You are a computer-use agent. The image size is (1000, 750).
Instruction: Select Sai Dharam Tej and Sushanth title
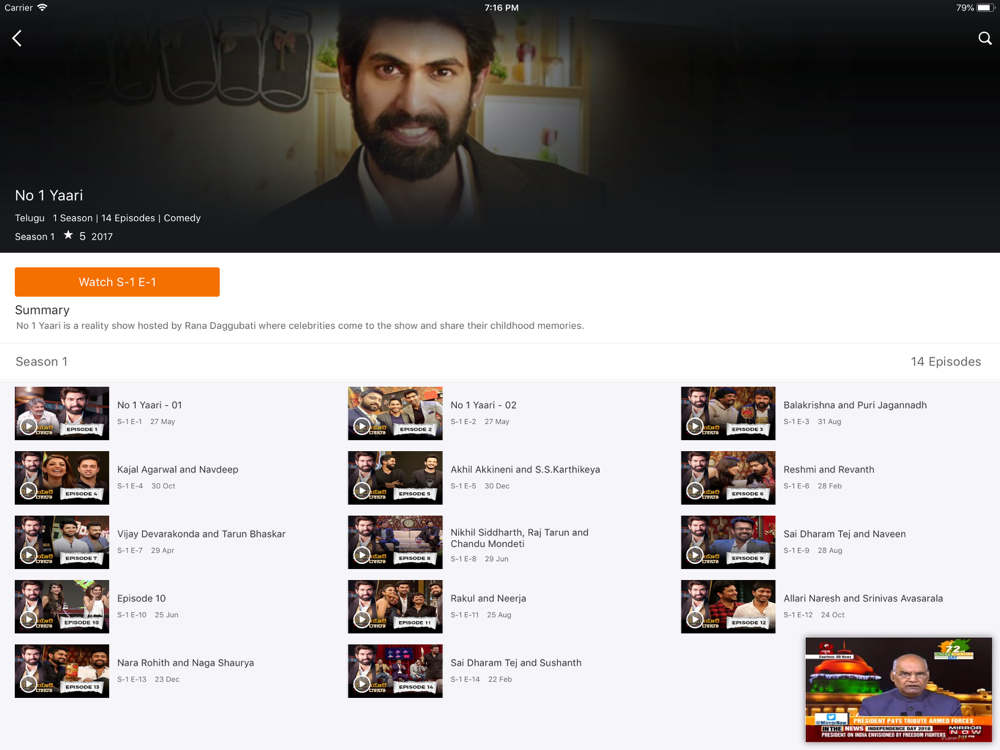516,663
